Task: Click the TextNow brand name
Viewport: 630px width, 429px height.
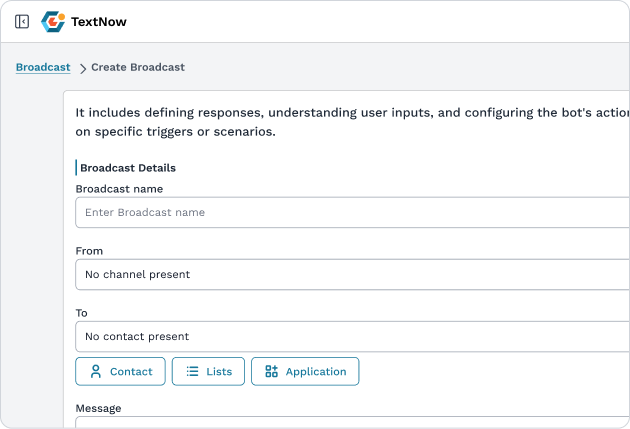Action: [99, 22]
